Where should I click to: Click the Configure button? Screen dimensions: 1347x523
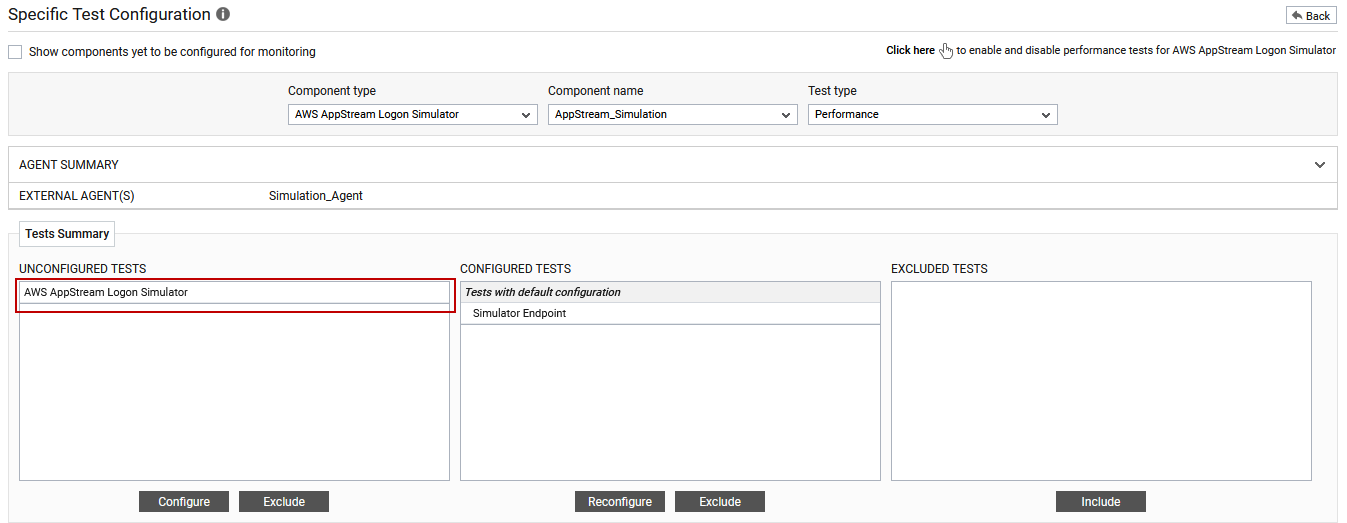(184, 502)
